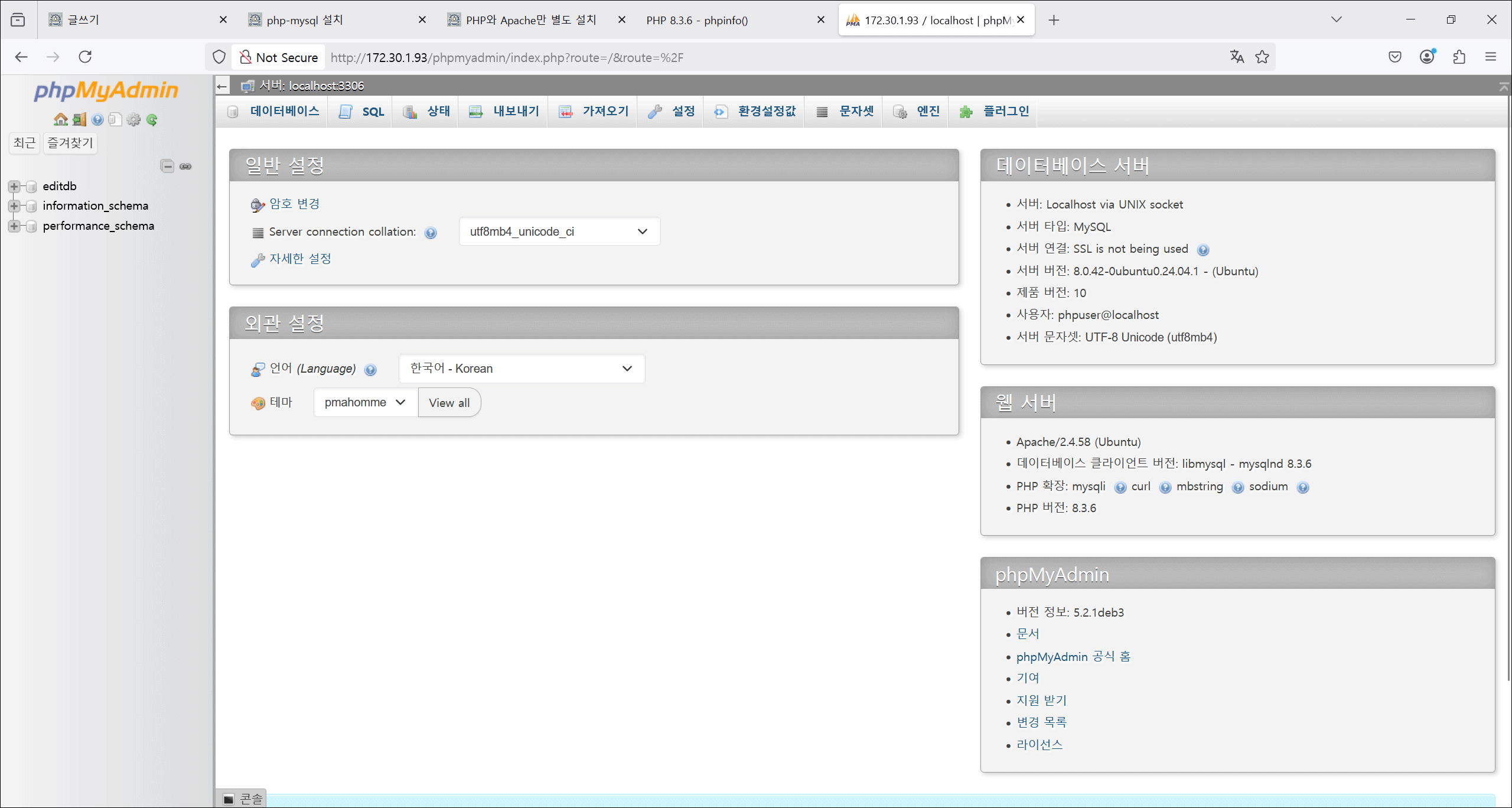Open the navigation panel settings gear icon
This screenshot has width=1512, height=808.
134,120
